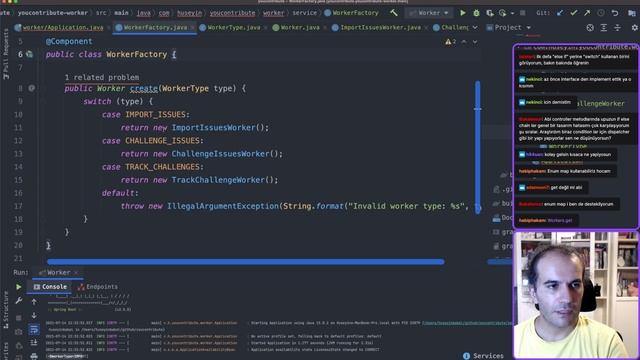Open the '1 related problem' hint
This screenshot has height=360, width=640.
tap(102, 77)
